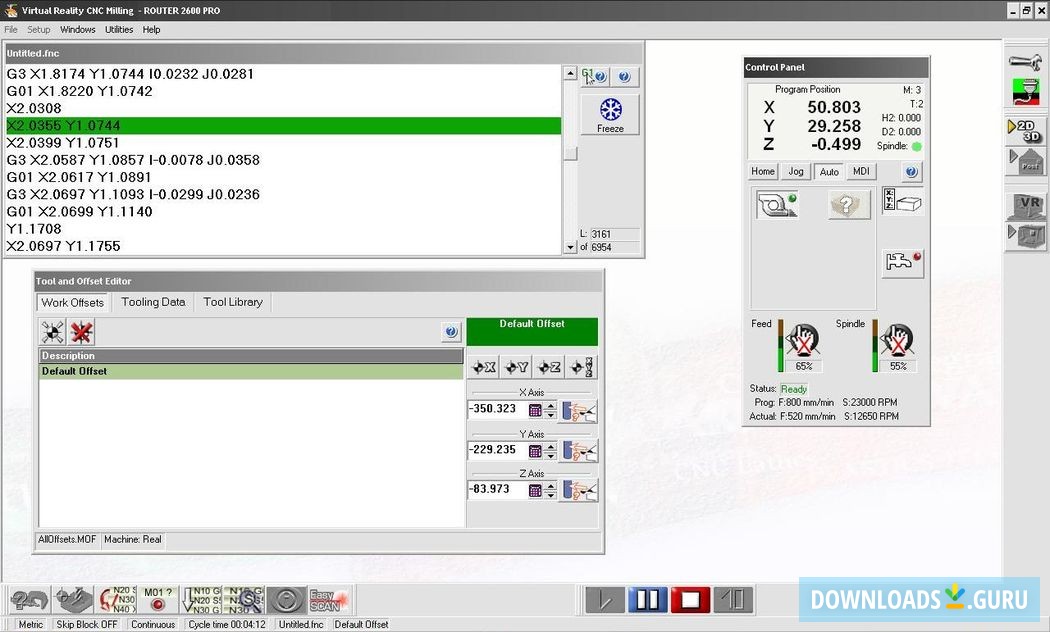Open calculator for Y Axis offset

coord(535,451)
